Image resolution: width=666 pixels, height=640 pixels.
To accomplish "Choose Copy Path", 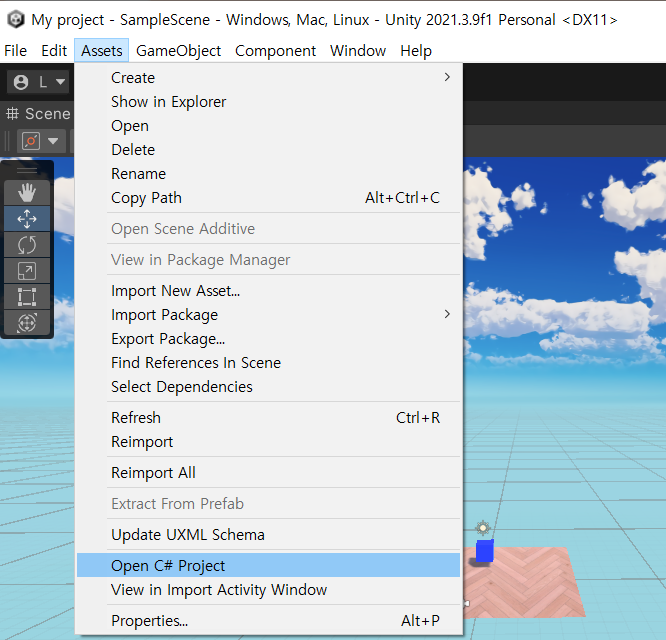I will pos(268,198).
